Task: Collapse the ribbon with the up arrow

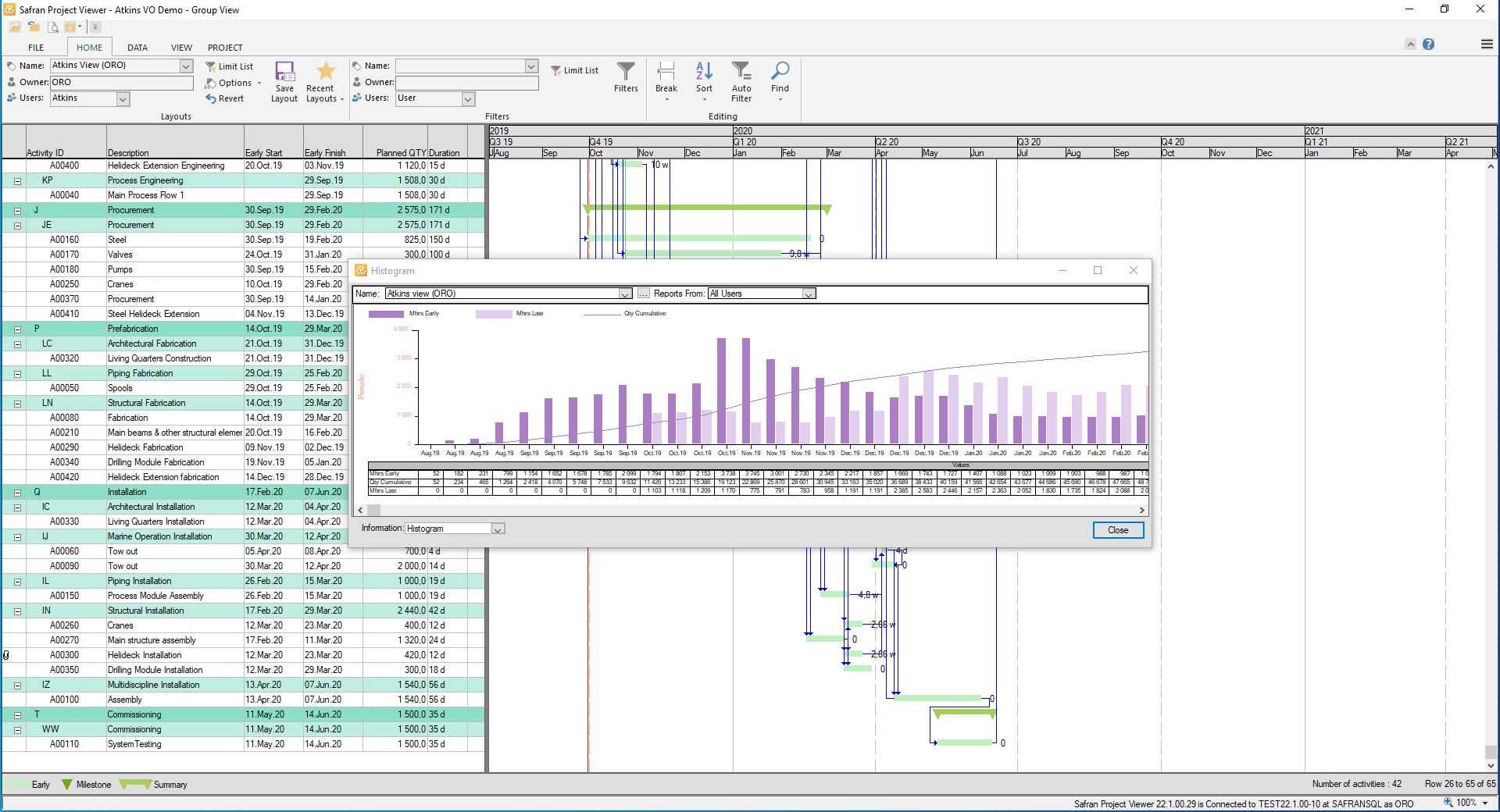Action: (1411, 45)
